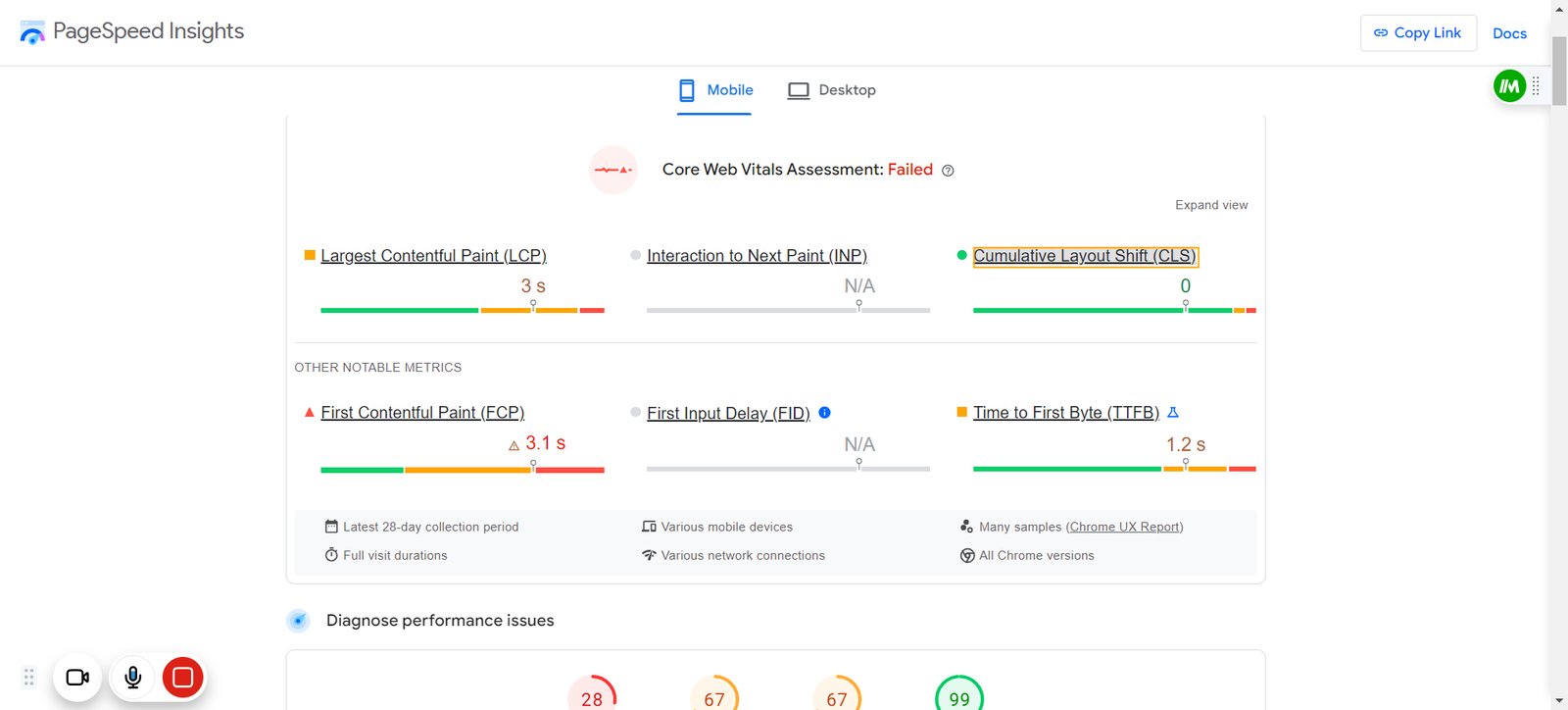Screen dimensions: 1568x710
Task: Click the drag handle beside the IM avatar
Action: click(x=1536, y=86)
